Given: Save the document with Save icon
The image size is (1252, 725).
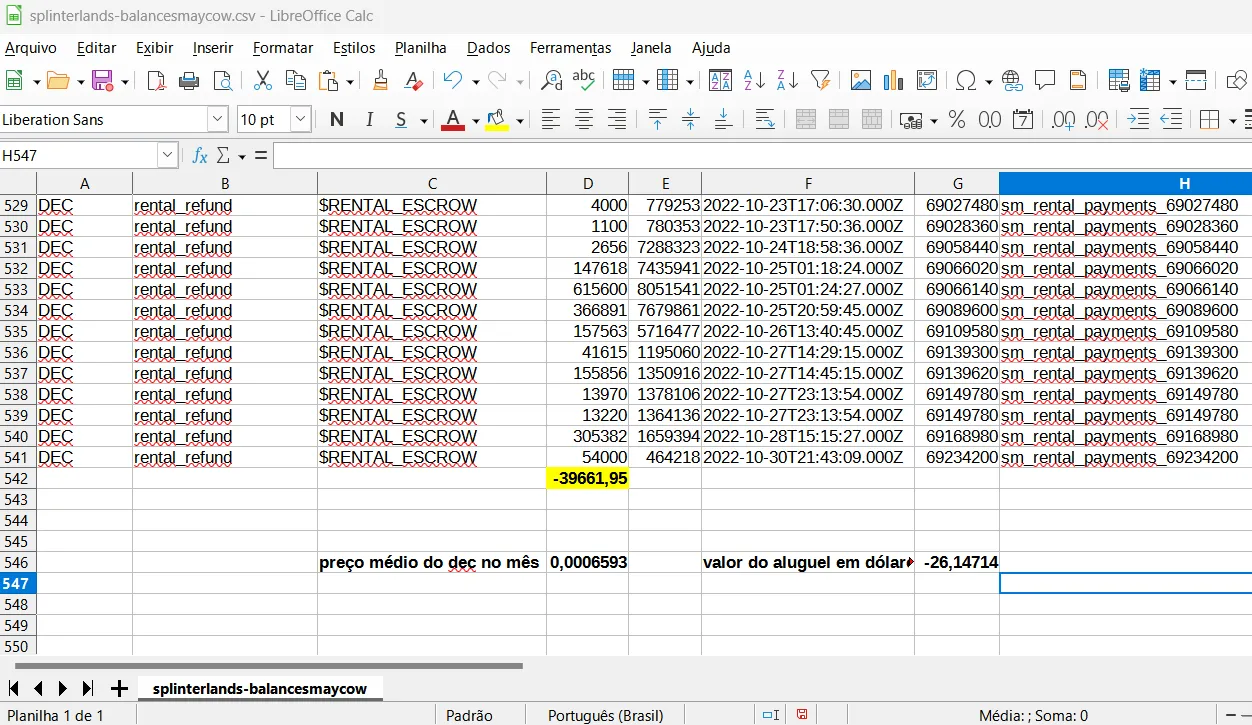Looking at the screenshot, I should (x=102, y=81).
